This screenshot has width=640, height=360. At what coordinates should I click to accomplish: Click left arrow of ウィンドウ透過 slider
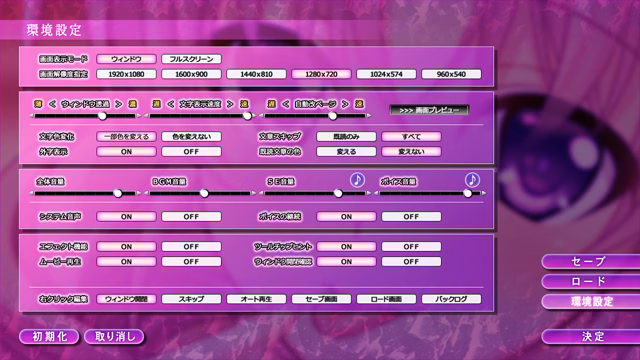coord(32,116)
